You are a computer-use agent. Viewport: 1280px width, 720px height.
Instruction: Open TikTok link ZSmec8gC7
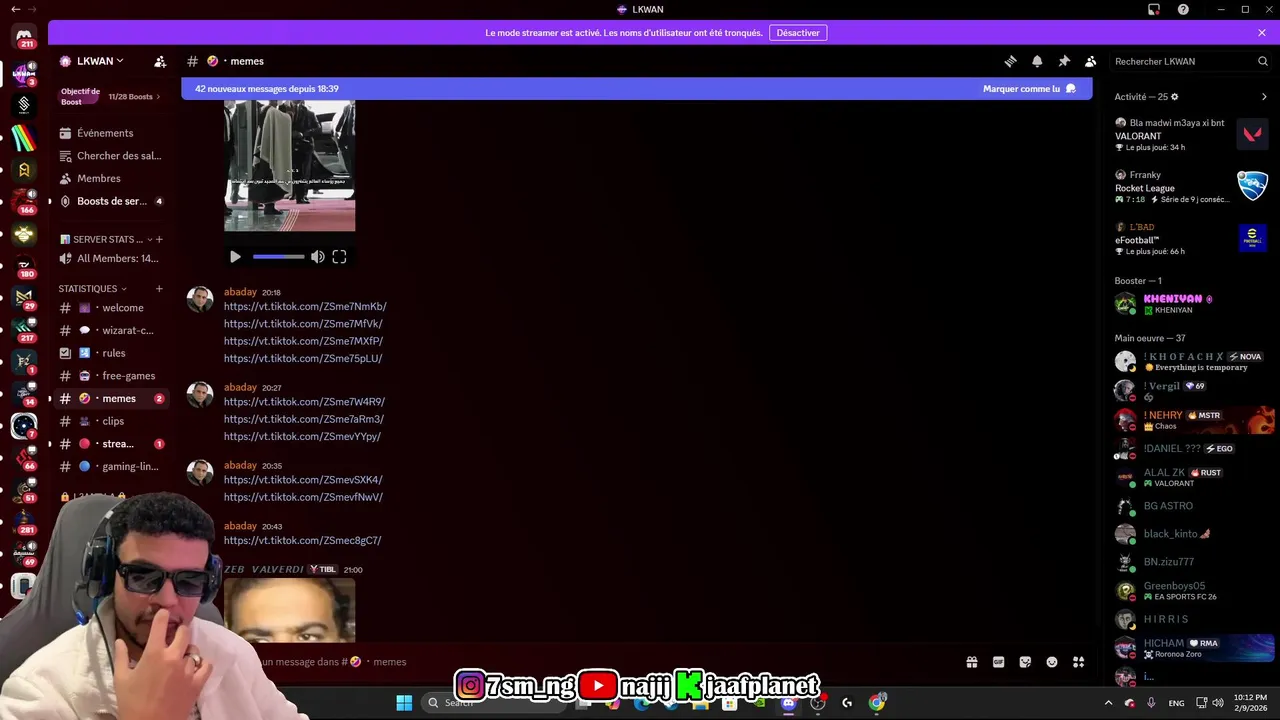(x=302, y=541)
